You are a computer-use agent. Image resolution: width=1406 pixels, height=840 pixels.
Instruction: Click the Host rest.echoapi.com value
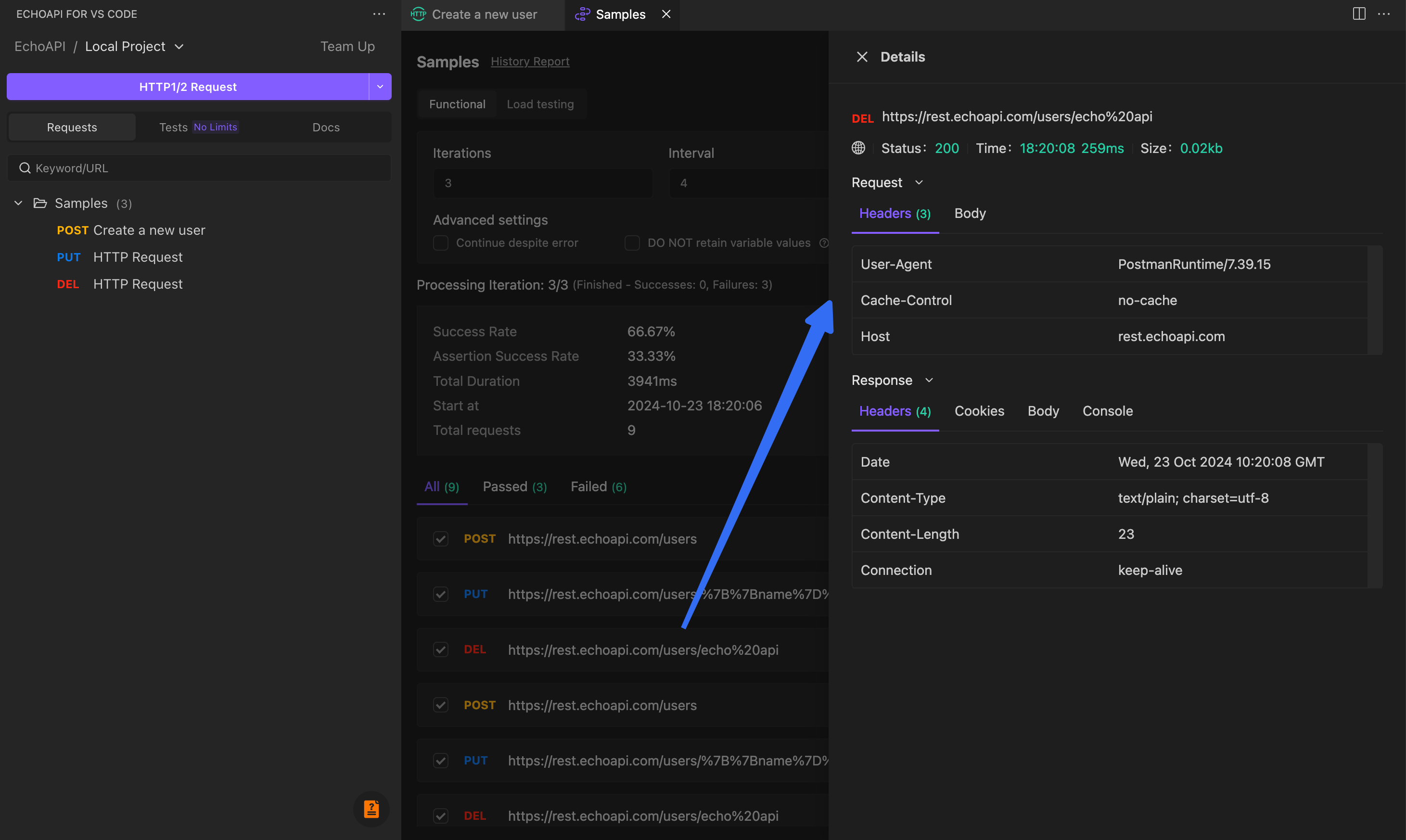pos(1171,336)
